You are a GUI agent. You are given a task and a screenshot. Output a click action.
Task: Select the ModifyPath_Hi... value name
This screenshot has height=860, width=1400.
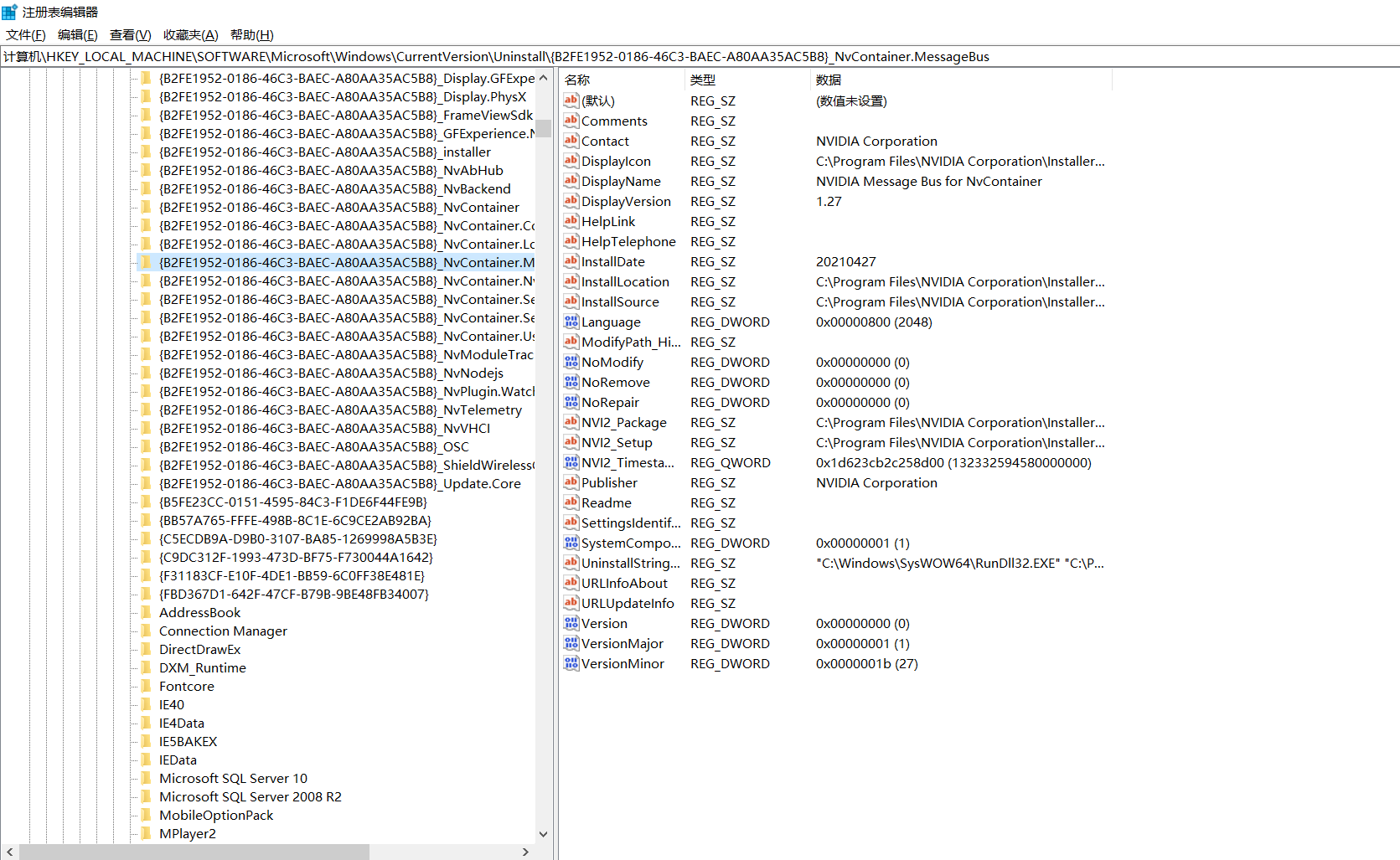pos(631,342)
